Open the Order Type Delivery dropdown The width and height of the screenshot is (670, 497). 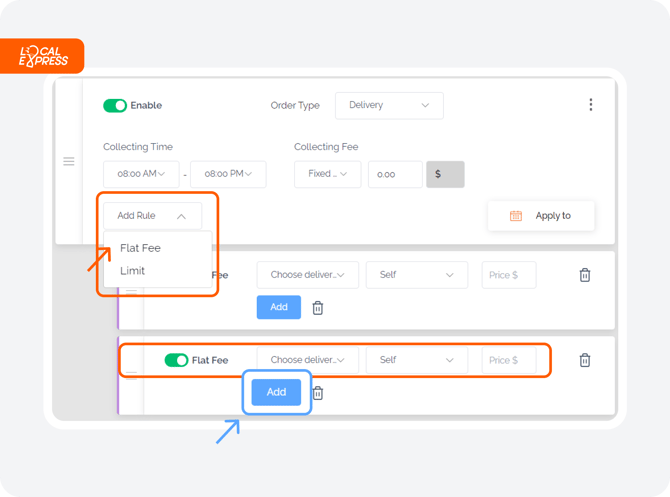389,105
